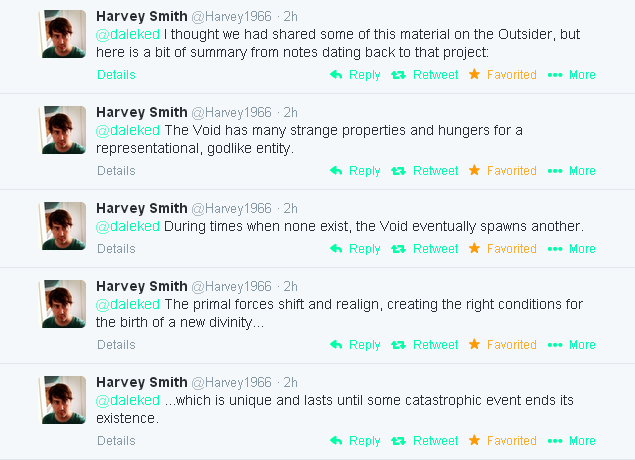635x460 pixels.
Task: Click @Harvey1966 handle on the second tweet
Action: click(231, 113)
